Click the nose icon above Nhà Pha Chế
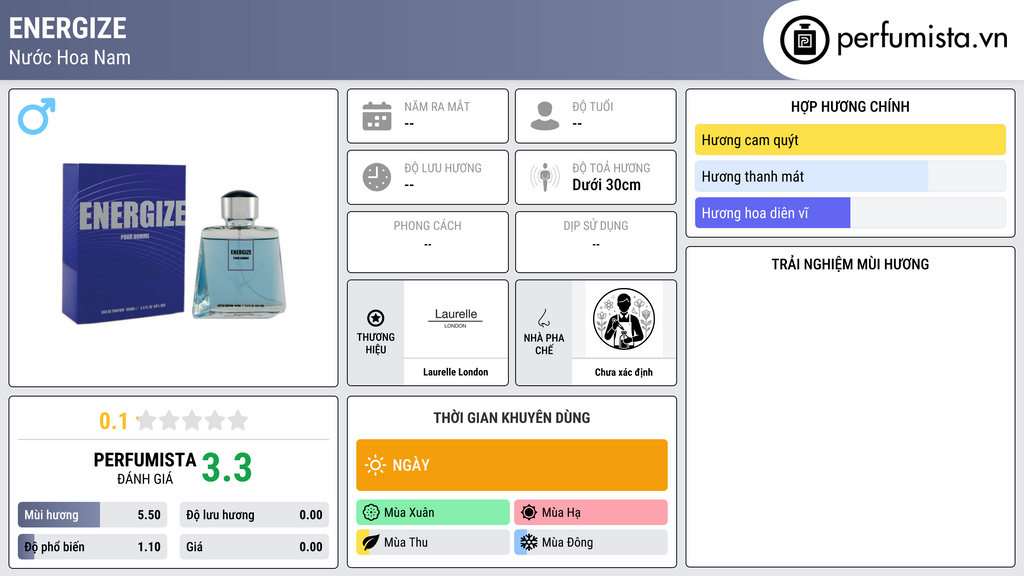Image resolution: width=1024 pixels, height=576 pixels. pyautogui.click(x=543, y=318)
